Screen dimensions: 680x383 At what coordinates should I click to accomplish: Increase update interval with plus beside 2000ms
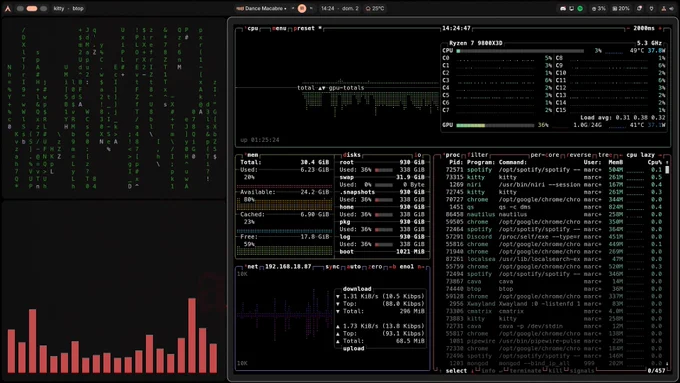(660, 28)
